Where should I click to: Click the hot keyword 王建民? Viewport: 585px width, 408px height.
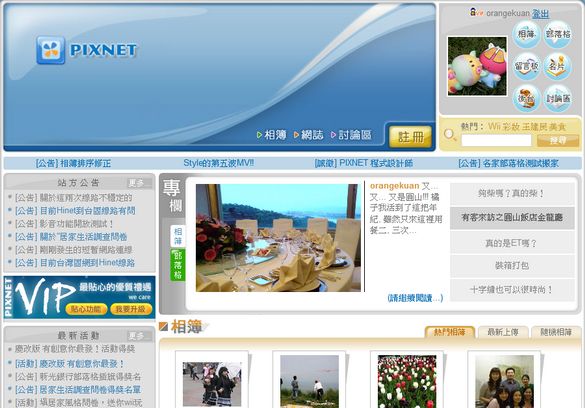[x=534, y=127]
